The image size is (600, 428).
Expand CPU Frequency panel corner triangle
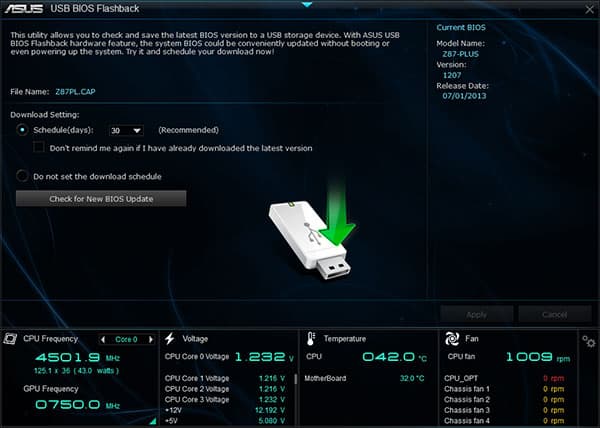click(x=153, y=421)
